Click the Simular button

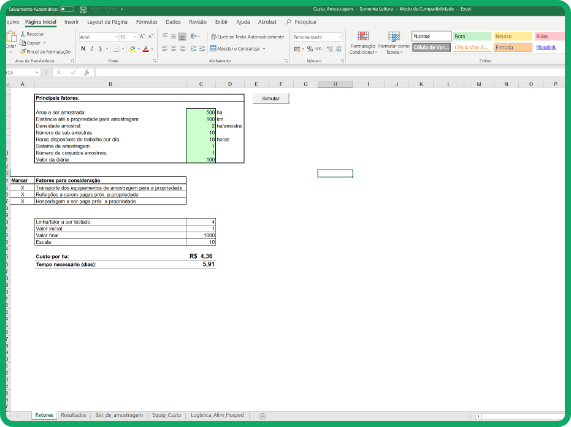click(271, 98)
